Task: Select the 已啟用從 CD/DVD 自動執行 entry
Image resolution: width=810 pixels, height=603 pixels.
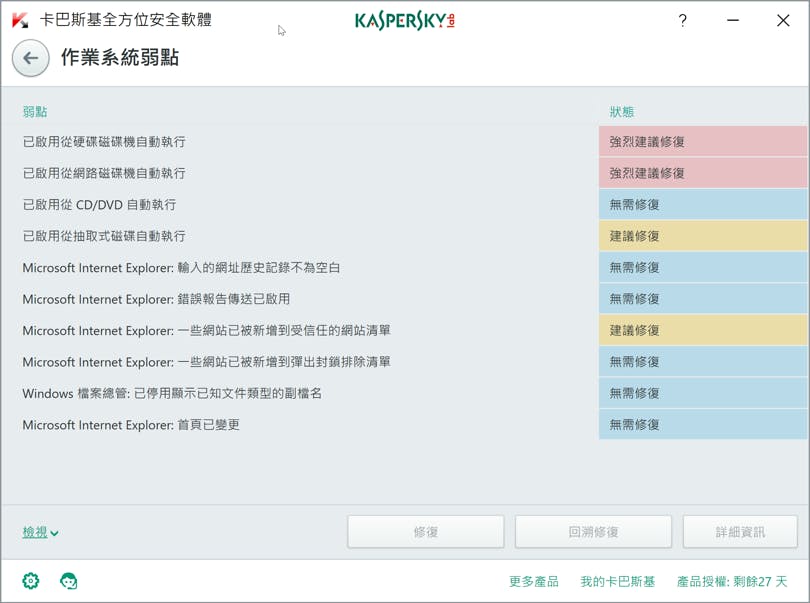Action: click(x=99, y=205)
